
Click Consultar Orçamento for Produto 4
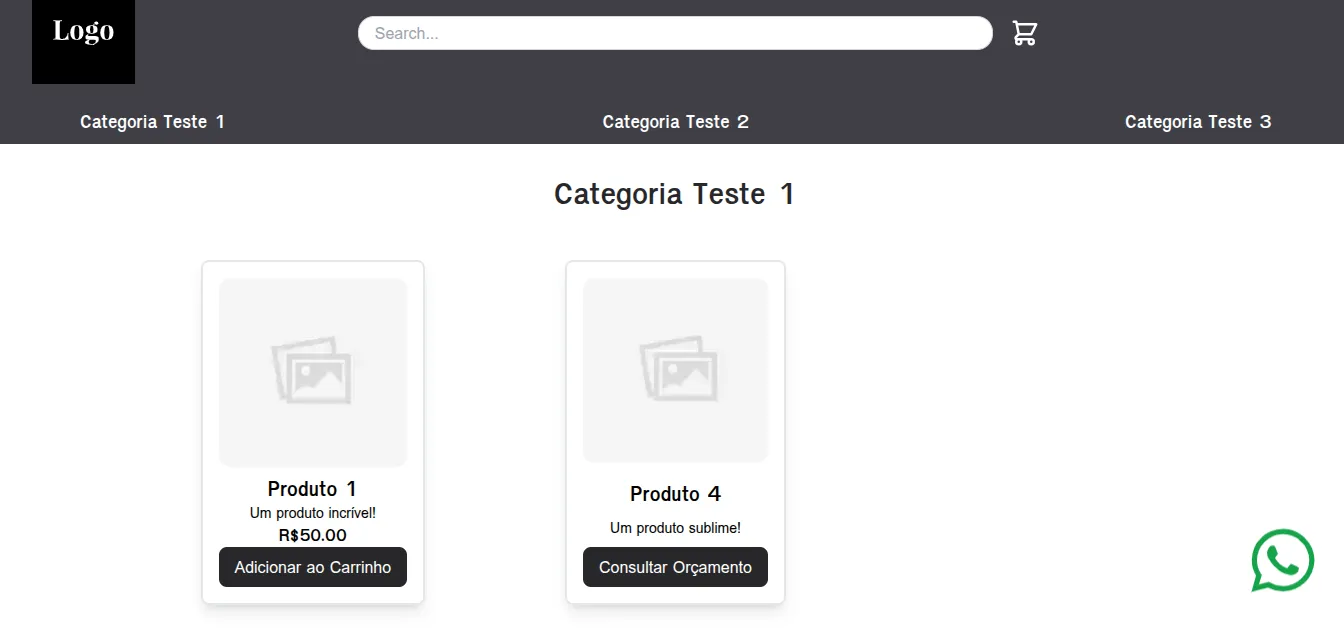(675, 567)
